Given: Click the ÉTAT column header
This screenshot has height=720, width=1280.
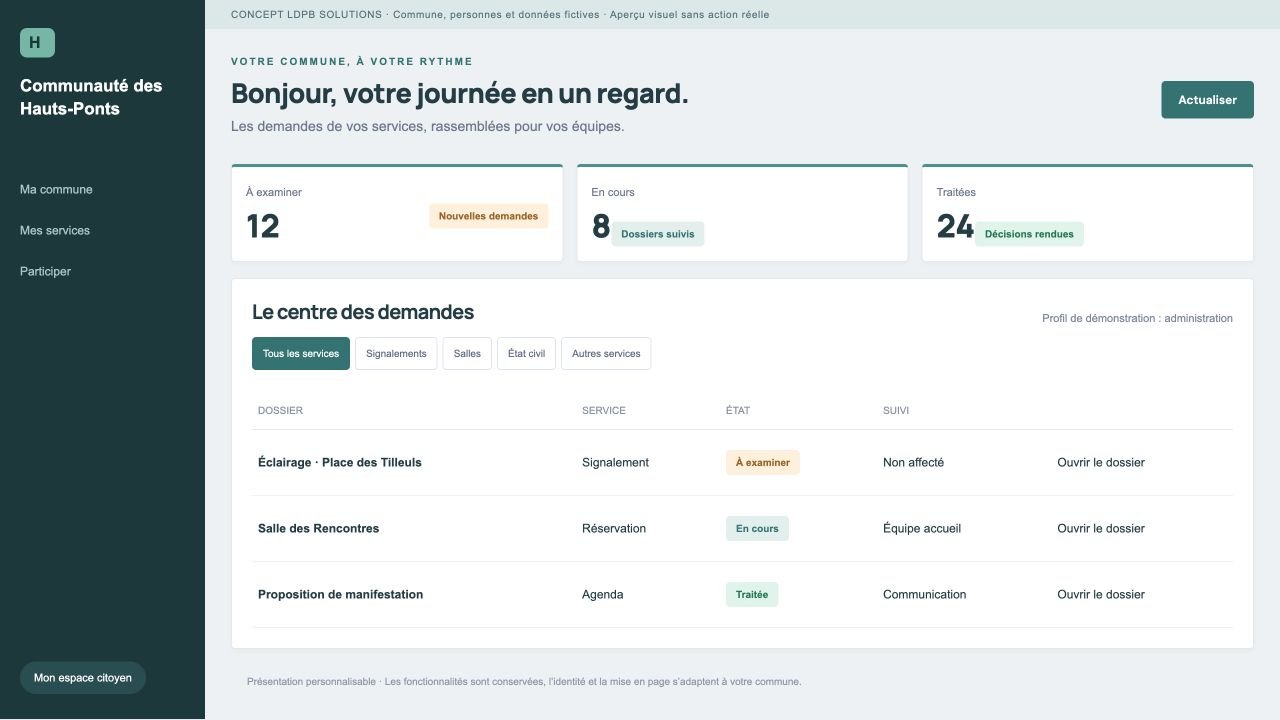Looking at the screenshot, I should coord(738,411).
